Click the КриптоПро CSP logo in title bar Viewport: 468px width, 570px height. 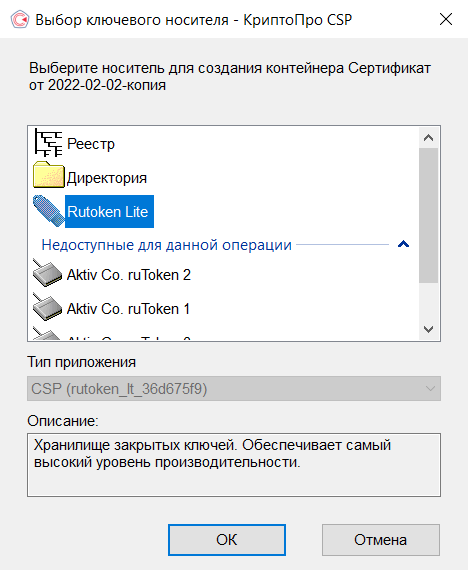(x=20, y=19)
